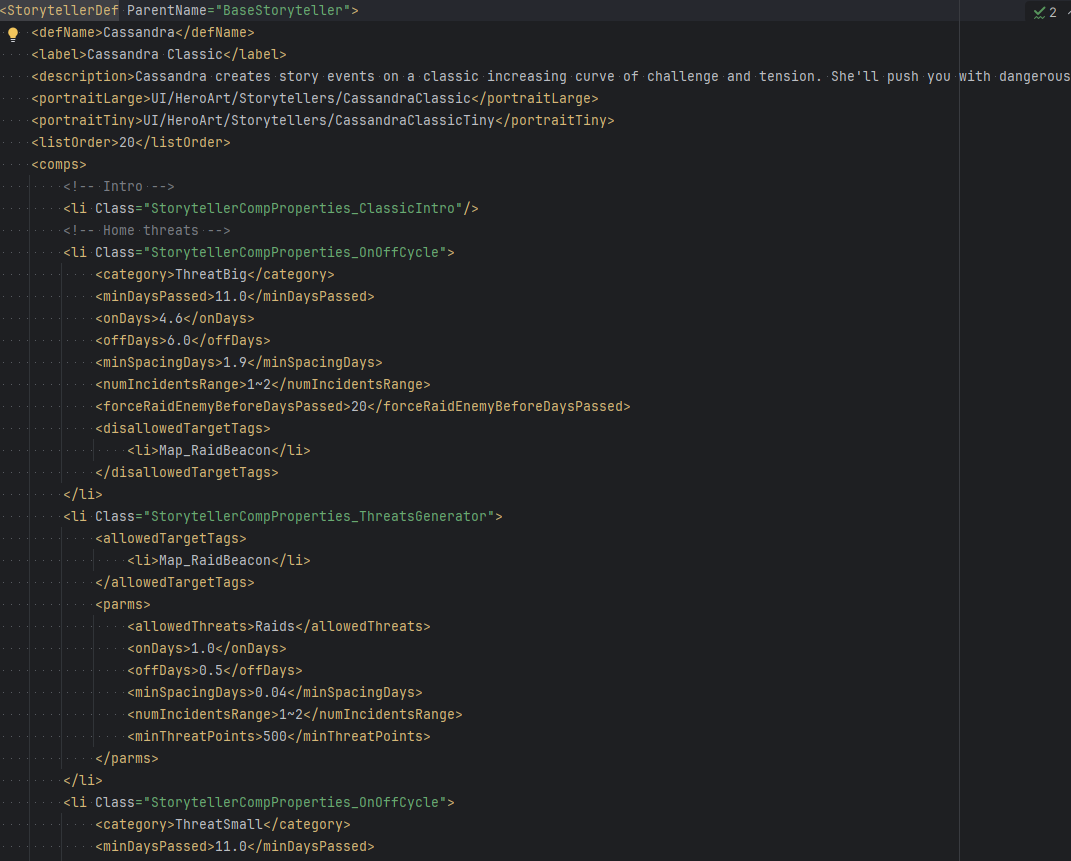Place cursor in the description text line
The height and width of the screenshot is (861, 1071).
(x=551, y=76)
